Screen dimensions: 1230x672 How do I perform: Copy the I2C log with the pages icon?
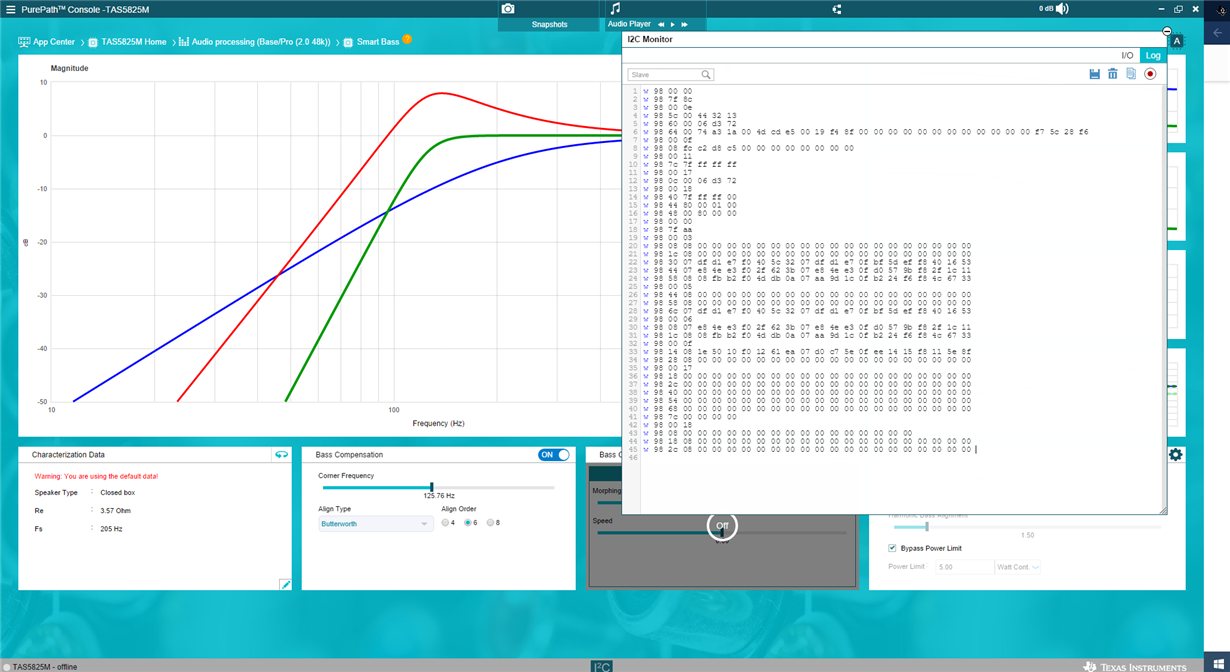pyautogui.click(x=1131, y=74)
